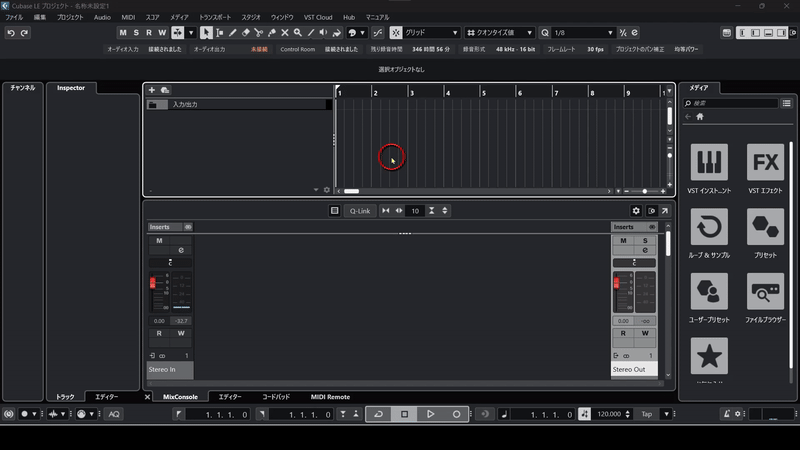Viewport: 800px width, 450px height.
Task: Open User Presets tile
Action: click(x=709, y=291)
